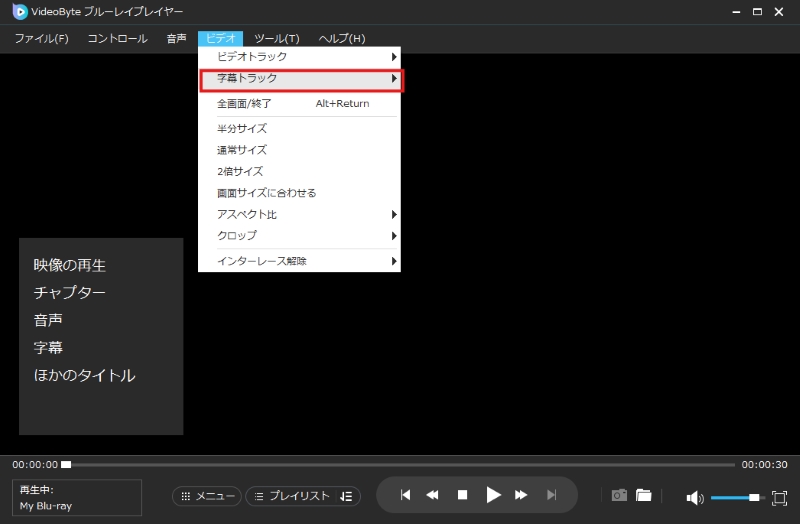Expand the アスペクト比 submenu
The image size is (800, 524).
coord(300,214)
